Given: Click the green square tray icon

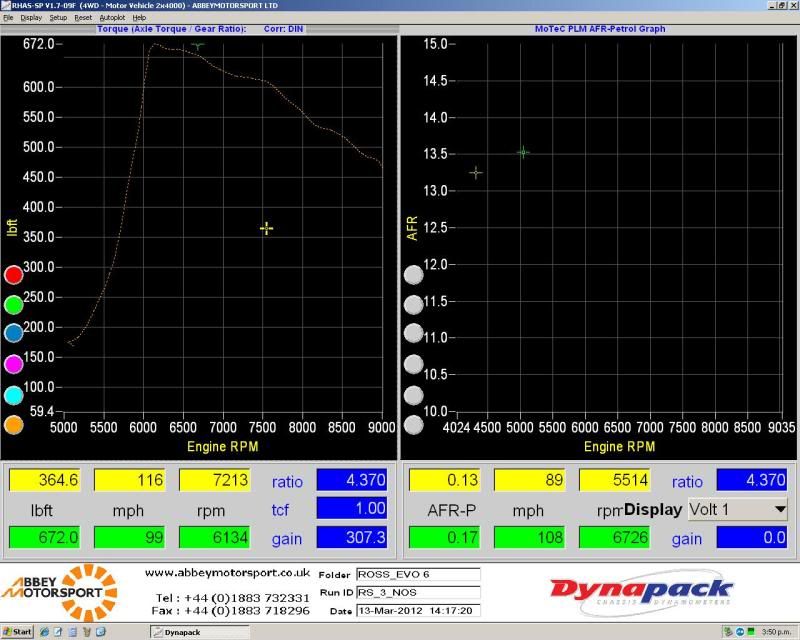Looking at the screenshot, I should coord(751,632).
